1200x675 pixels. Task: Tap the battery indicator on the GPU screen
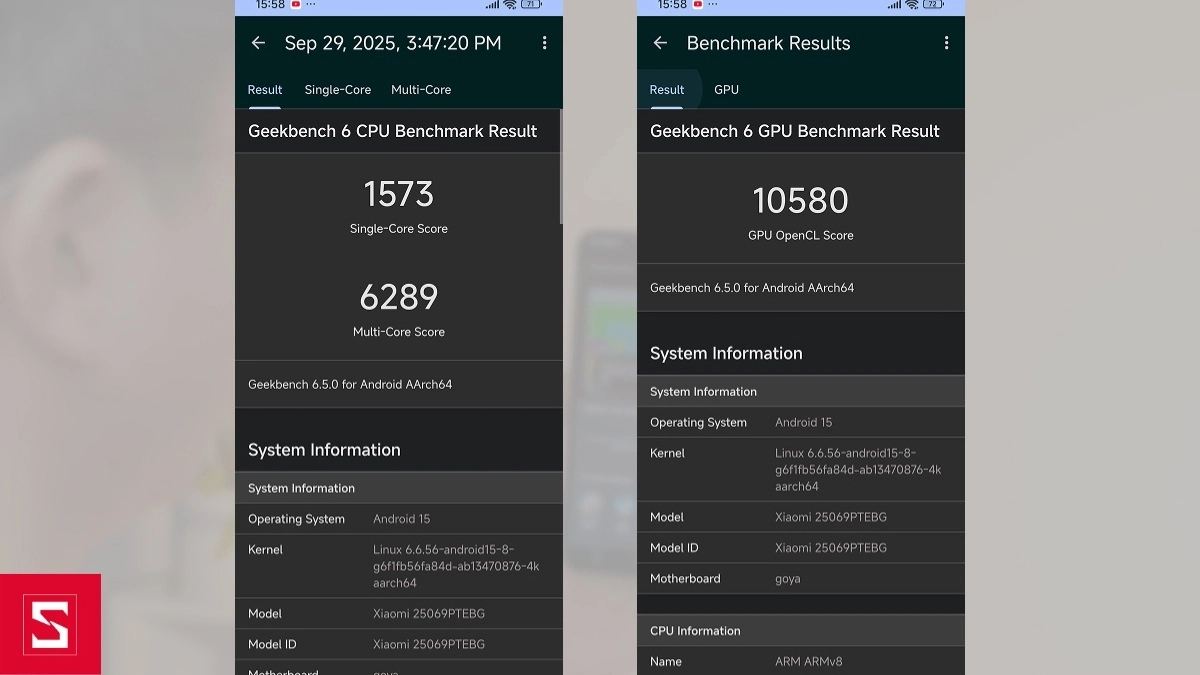934,5
